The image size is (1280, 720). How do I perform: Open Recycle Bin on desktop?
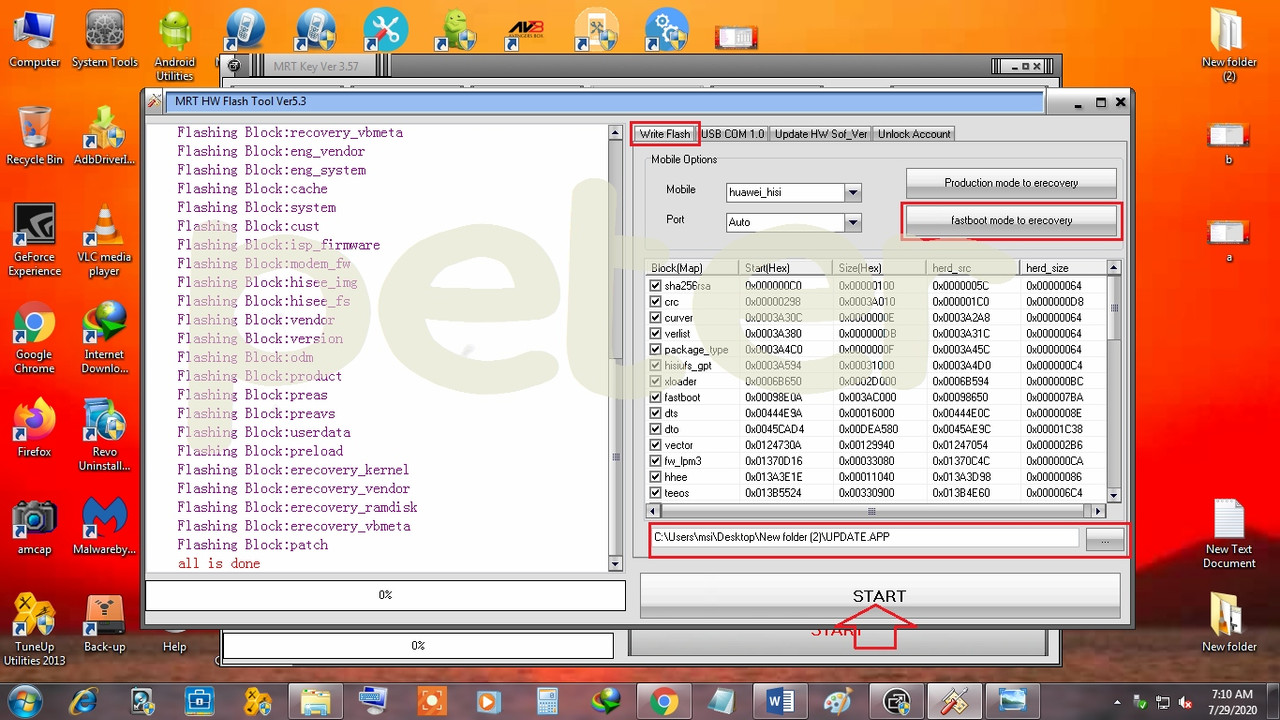34,136
